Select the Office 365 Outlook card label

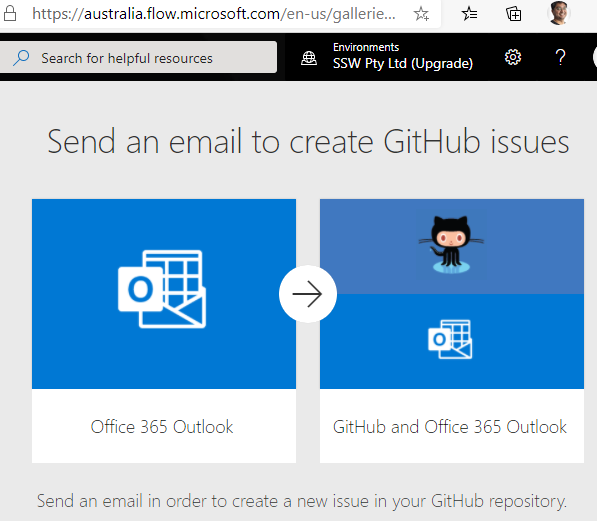162,427
